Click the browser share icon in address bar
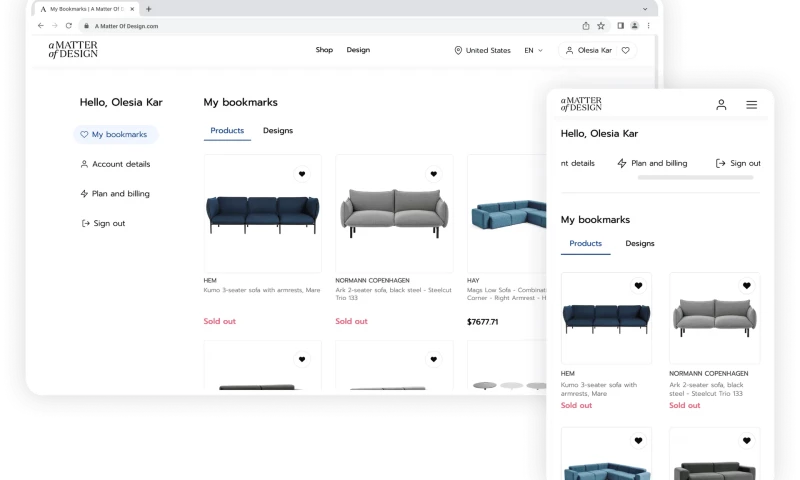 tap(585, 26)
